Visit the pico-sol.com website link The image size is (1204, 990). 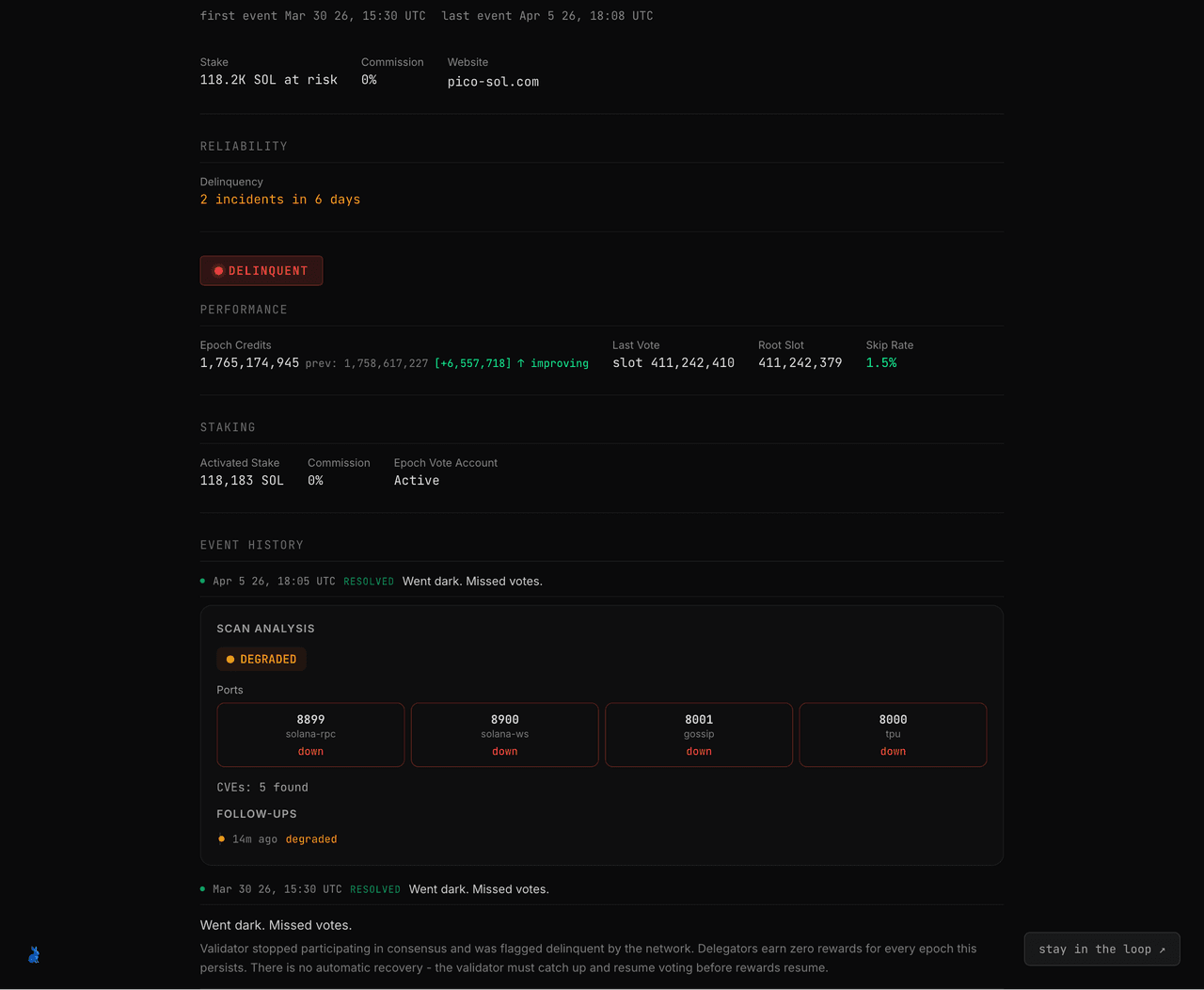[x=493, y=82]
